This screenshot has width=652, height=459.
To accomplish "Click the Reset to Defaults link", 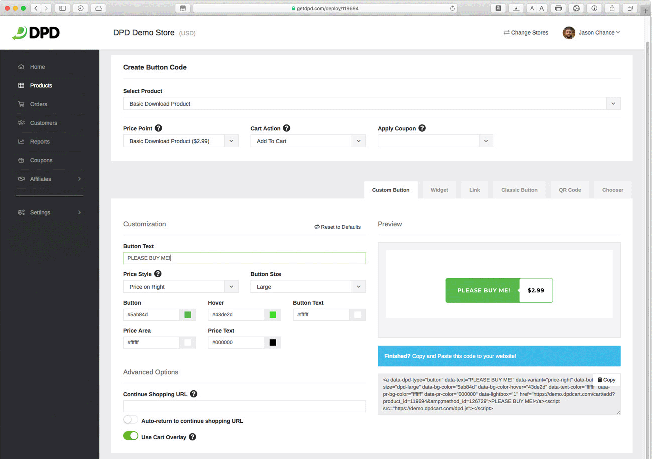I will [339, 228].
